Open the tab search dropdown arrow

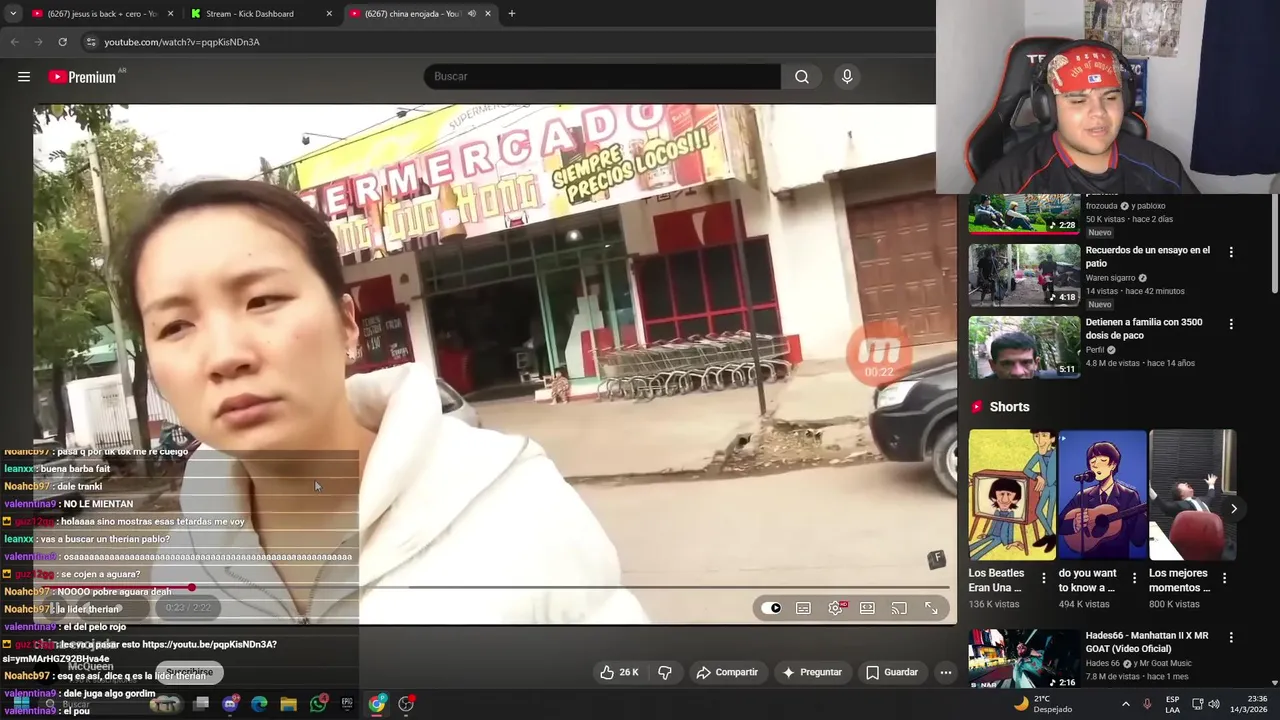pos(13,14)
